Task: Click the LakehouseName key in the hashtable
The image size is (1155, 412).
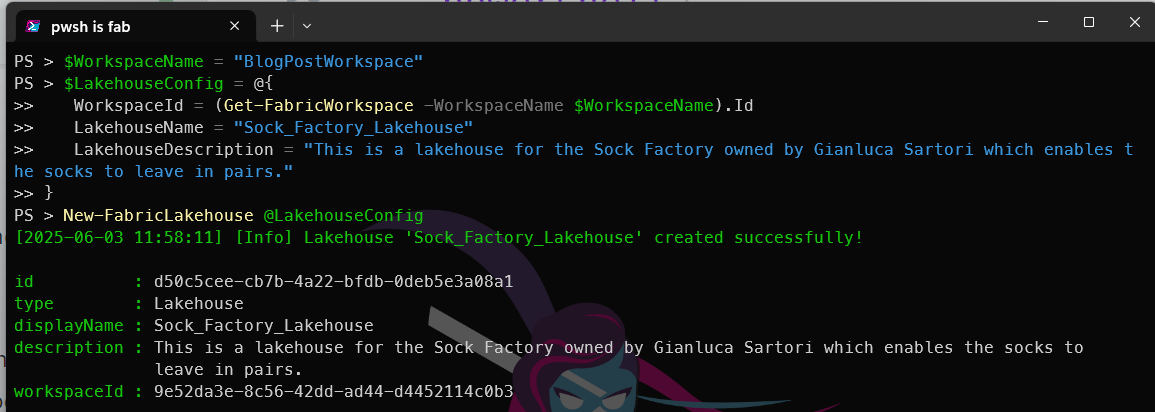Action: coord(138,128)
